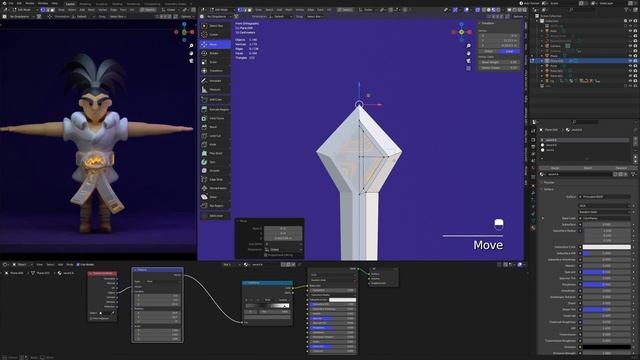Enable vertex select mode
Screen dimensions: 640x360
click(240, 10)
